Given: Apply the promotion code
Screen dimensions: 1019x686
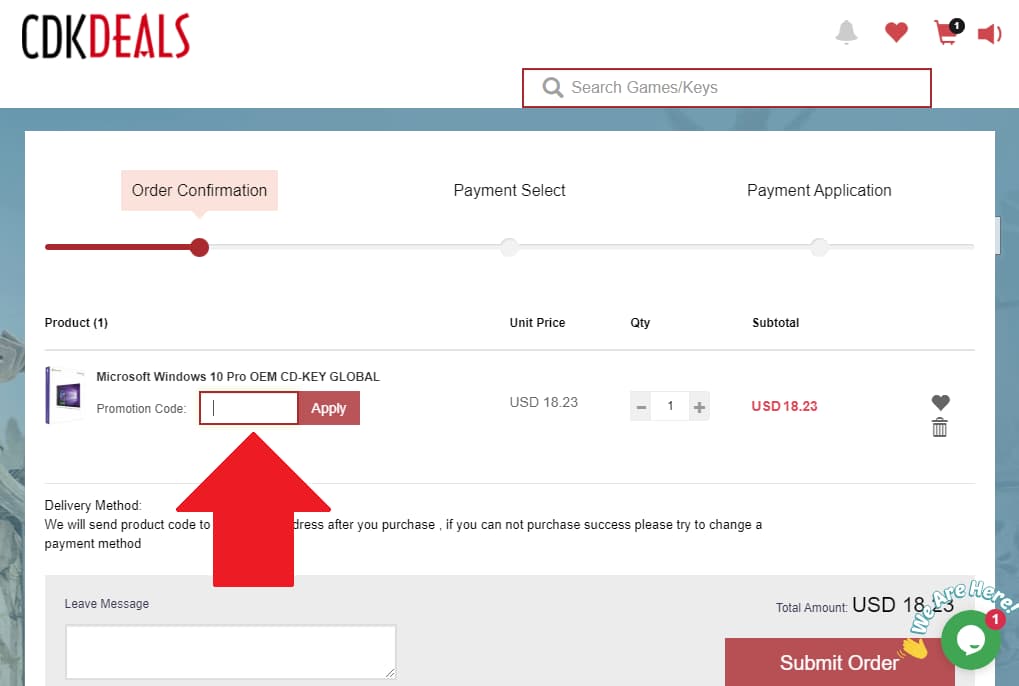Looking at the screenshot, I should click(329, 408).
